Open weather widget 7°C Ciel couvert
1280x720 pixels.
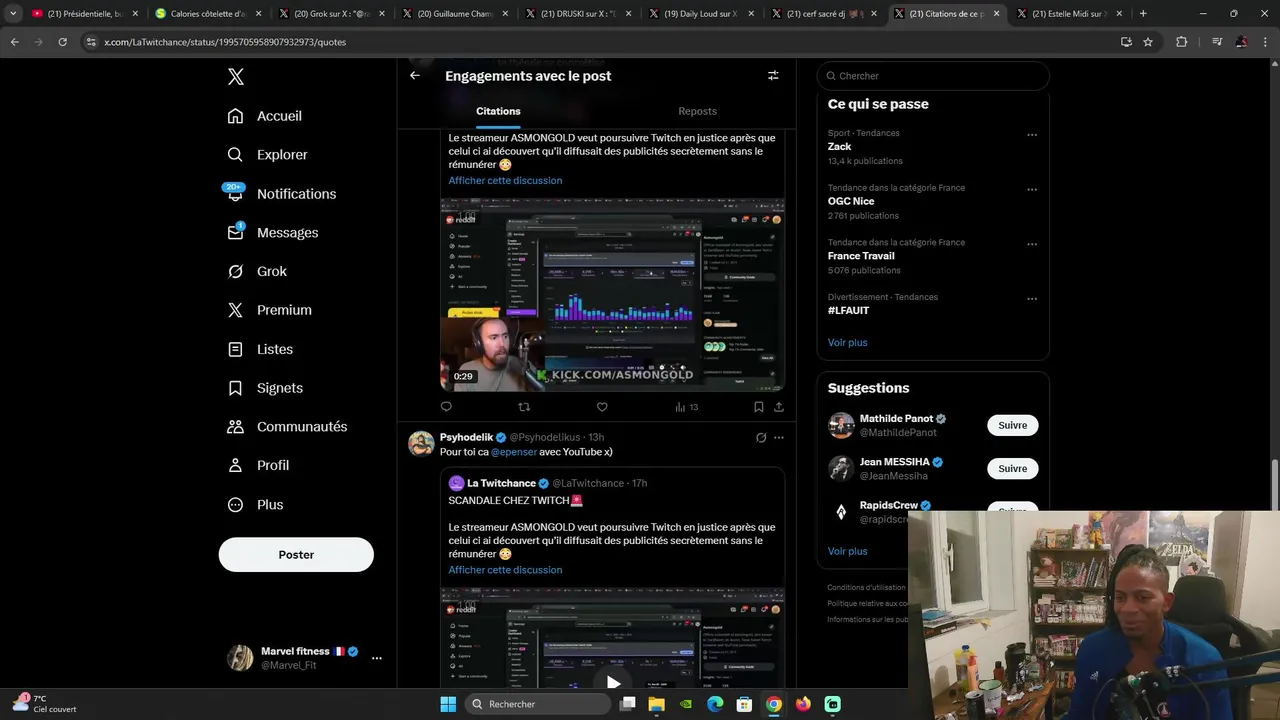[x=45, y=704]
